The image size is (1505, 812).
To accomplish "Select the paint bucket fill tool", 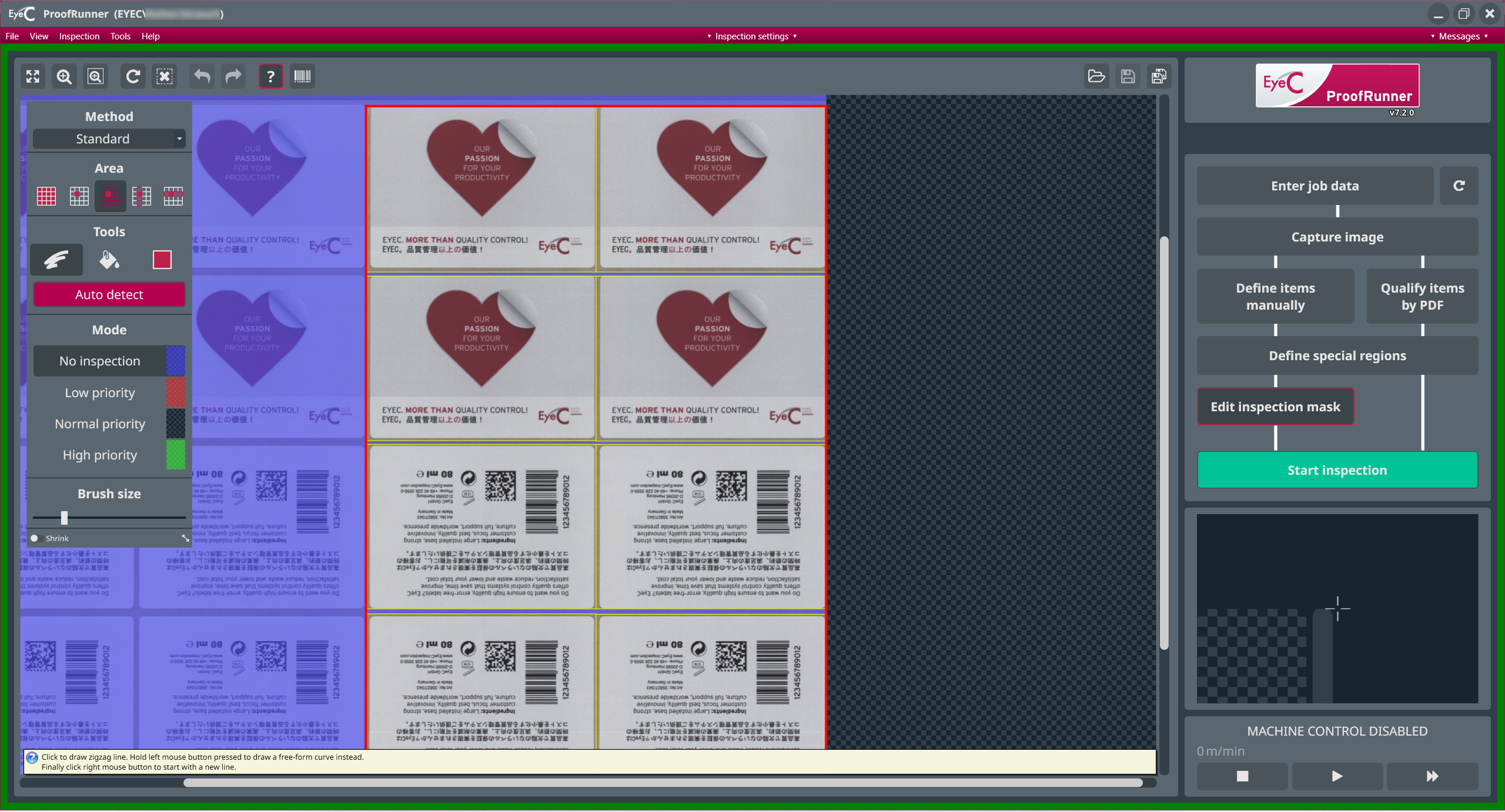I will click(109, 260).
